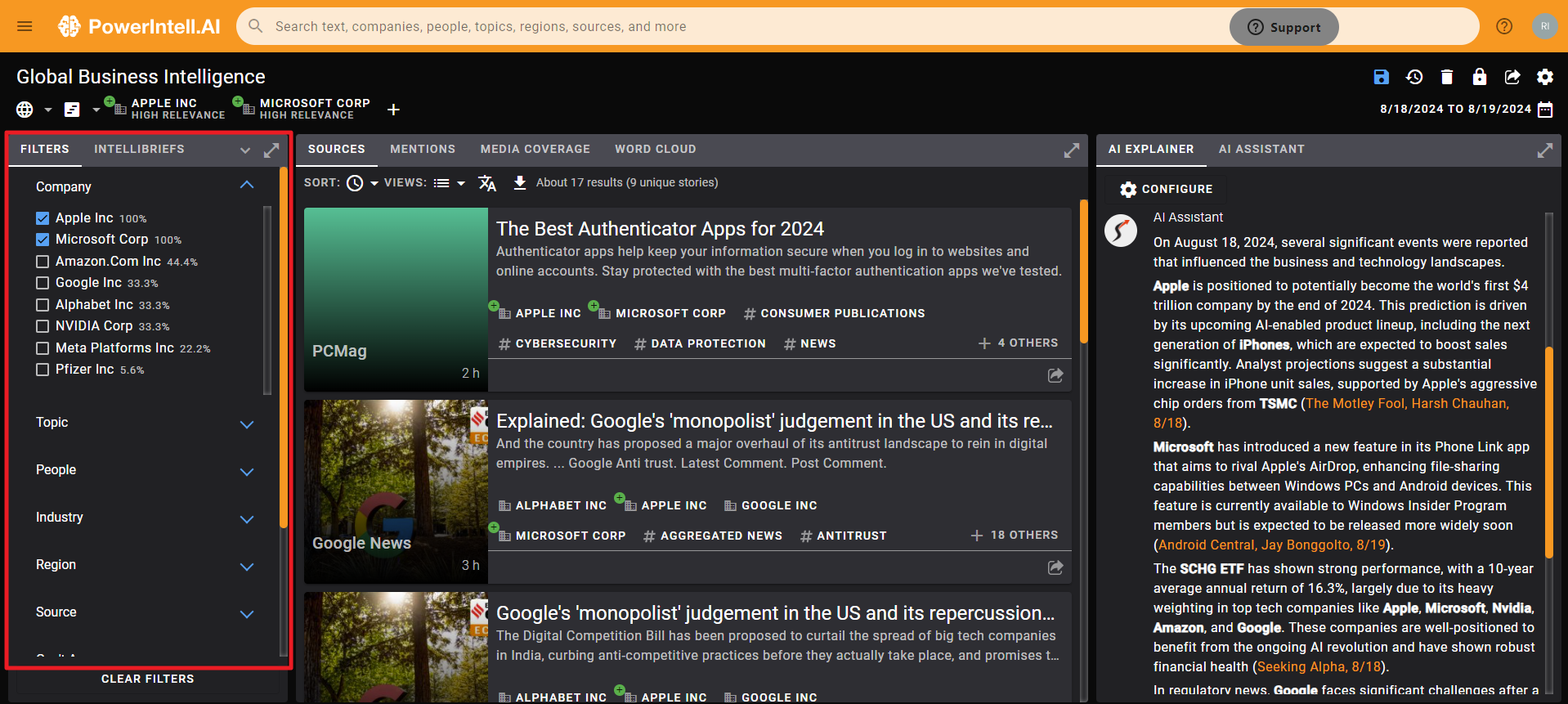
Task: Click the sort by time clock icon
Action: 355,183
